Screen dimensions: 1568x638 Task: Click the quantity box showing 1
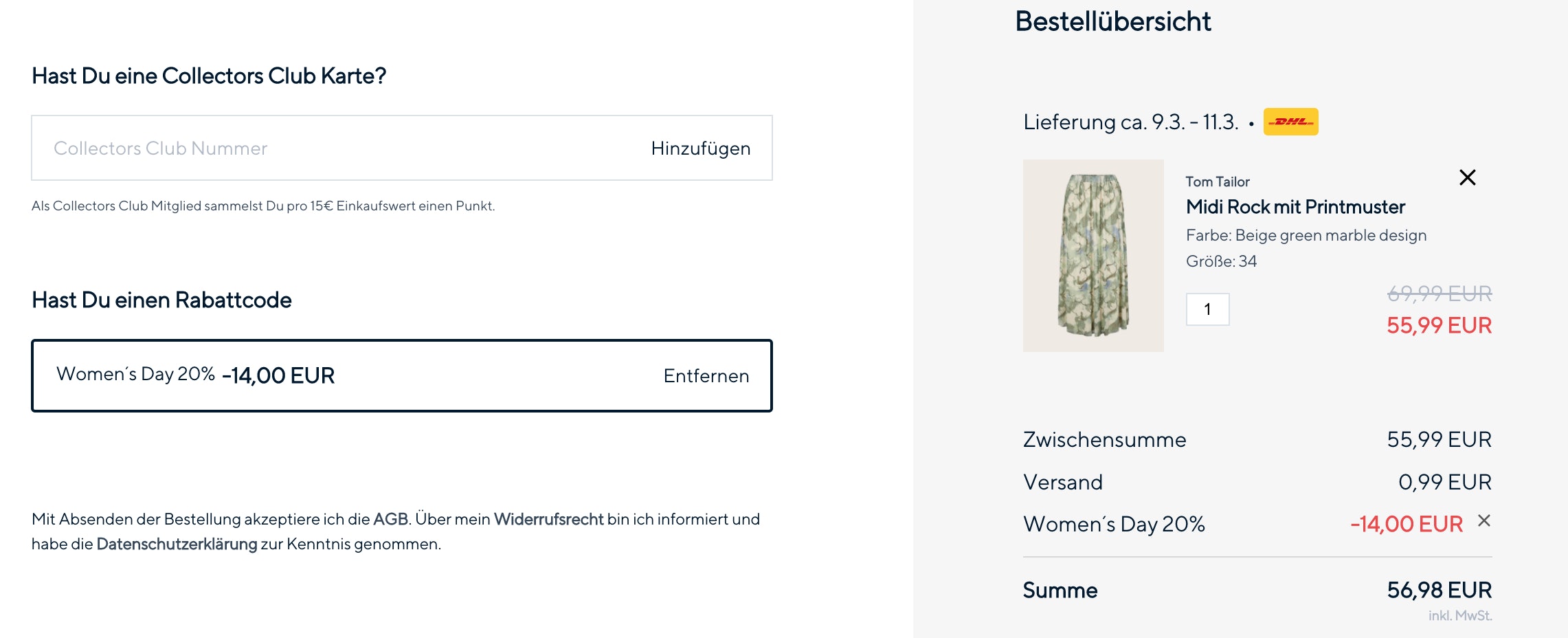coord(1207,309)
